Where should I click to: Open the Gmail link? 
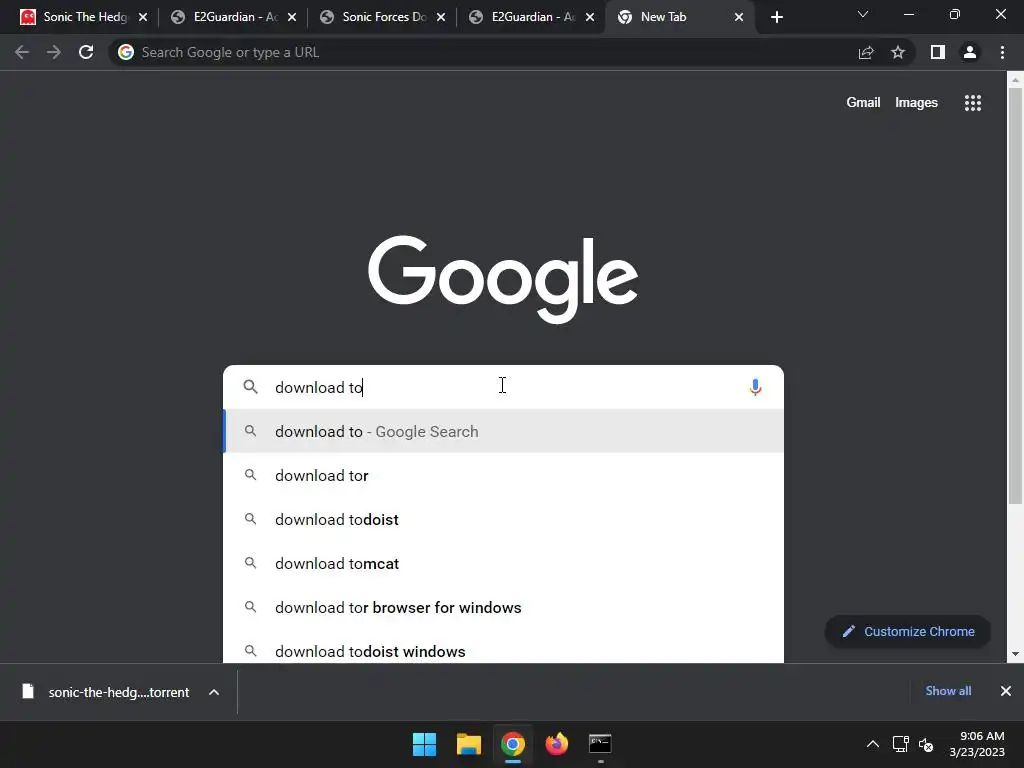click(863, 103)
